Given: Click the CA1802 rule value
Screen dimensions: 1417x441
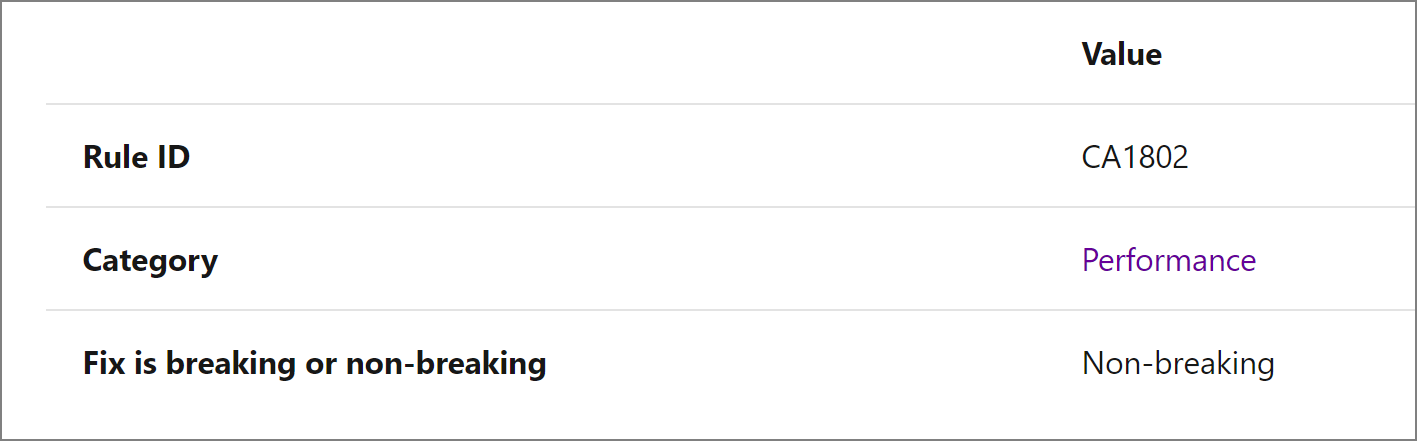Looking at the screenshot, I should click(1135, 157).
